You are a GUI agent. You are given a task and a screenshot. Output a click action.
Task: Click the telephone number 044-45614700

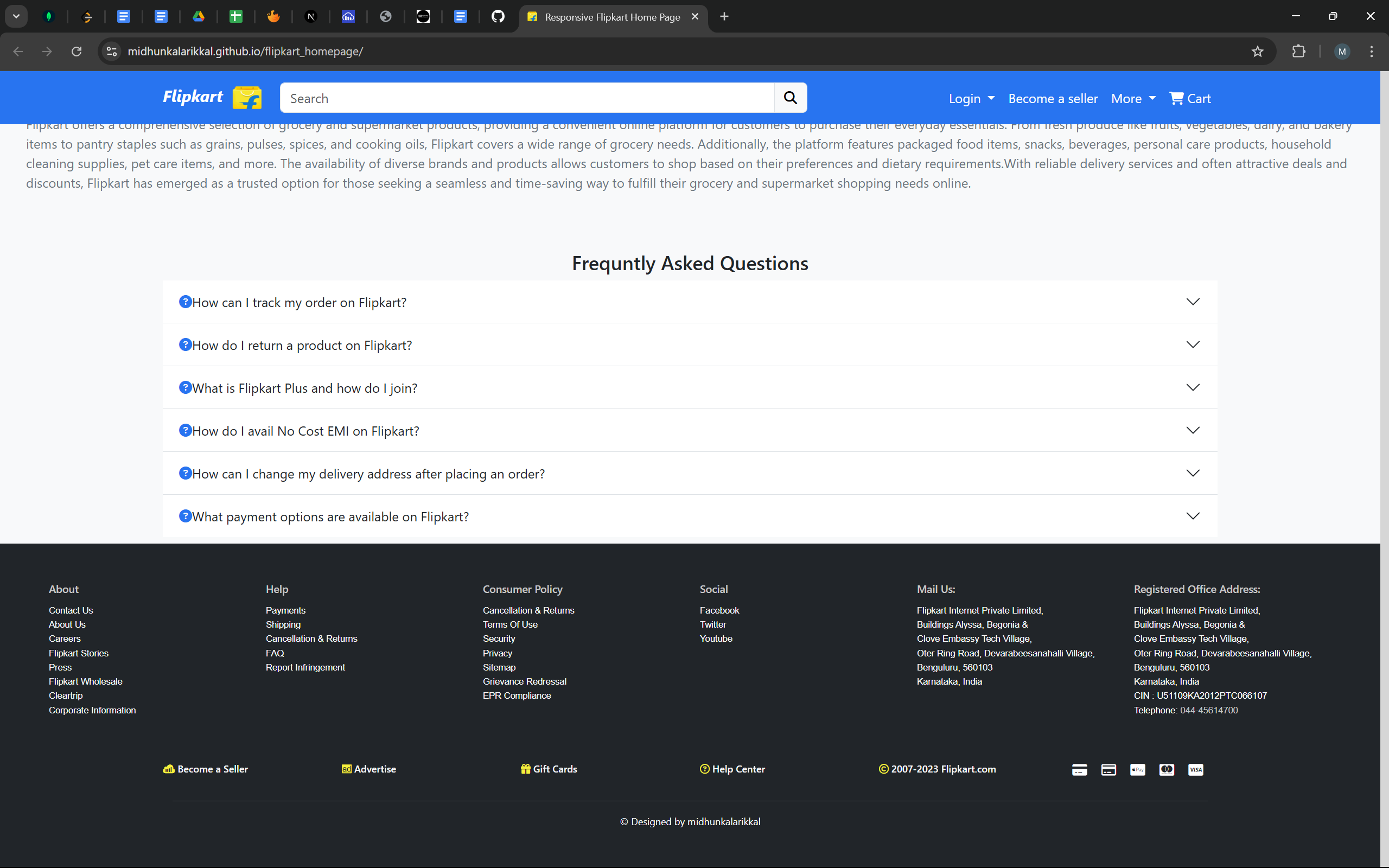coord(1209,710)
